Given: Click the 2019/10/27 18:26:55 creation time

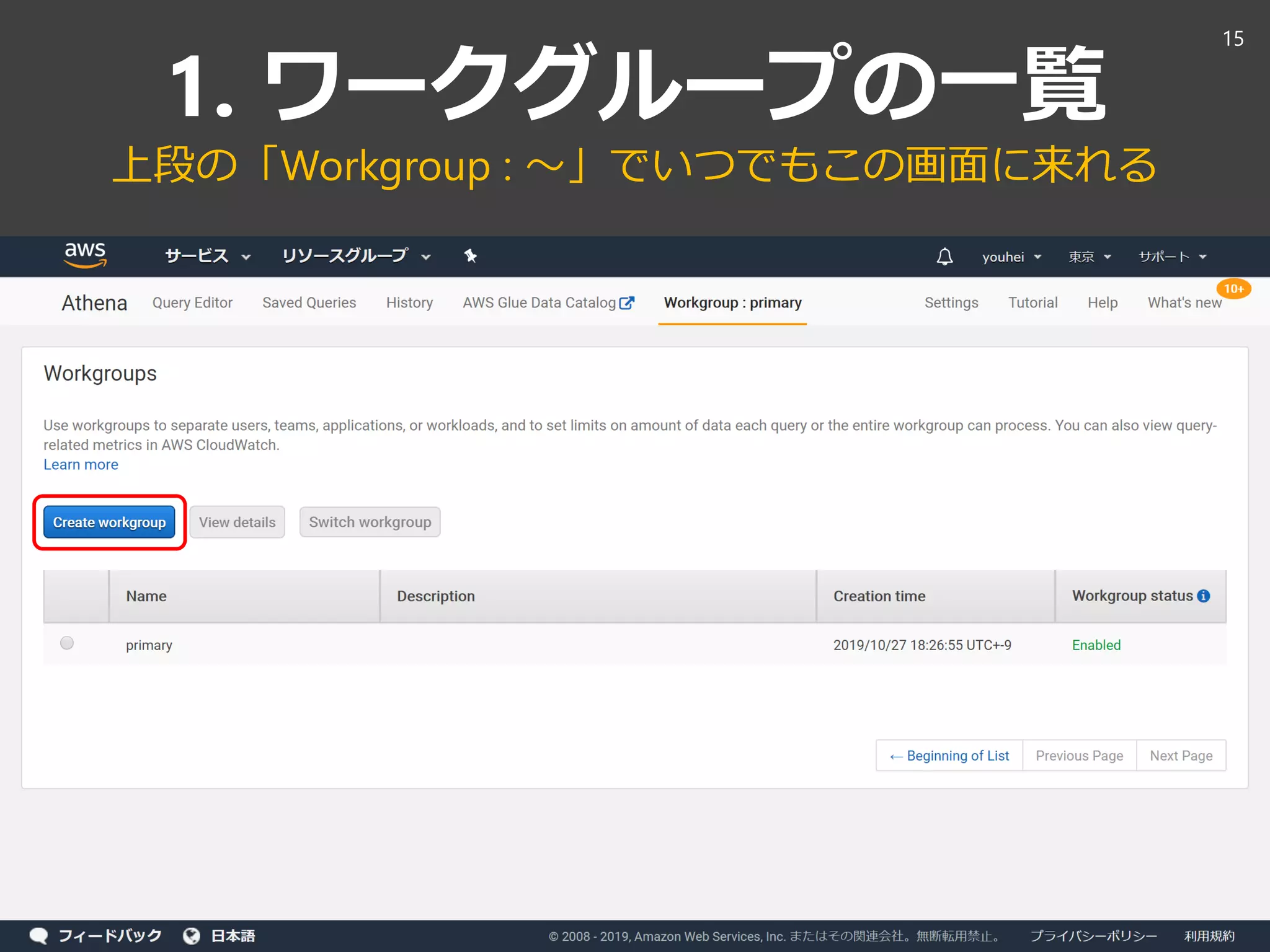Looking at the screenshot, I should [922, 645].
